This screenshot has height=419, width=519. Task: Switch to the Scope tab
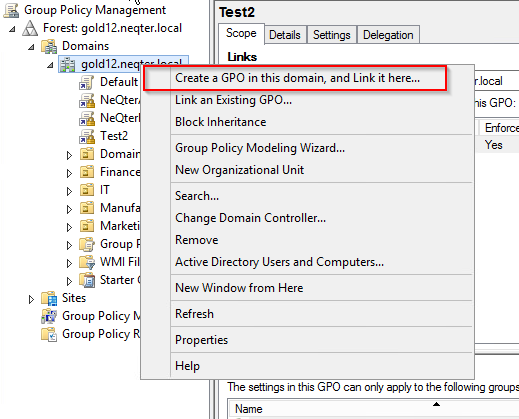241,33
